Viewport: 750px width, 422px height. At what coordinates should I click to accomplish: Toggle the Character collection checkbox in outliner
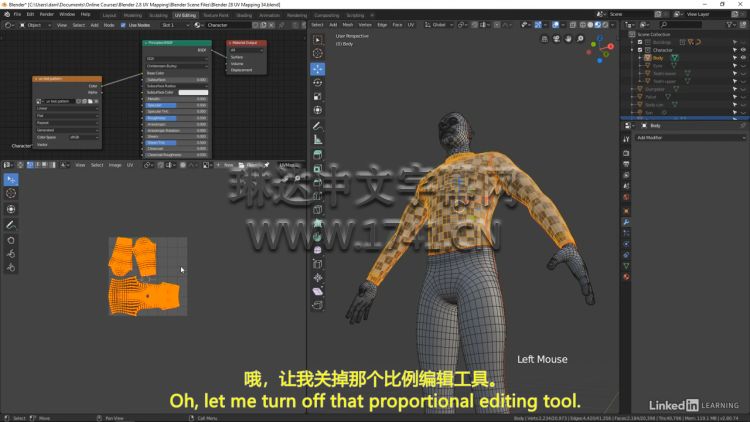pos(640,50)
